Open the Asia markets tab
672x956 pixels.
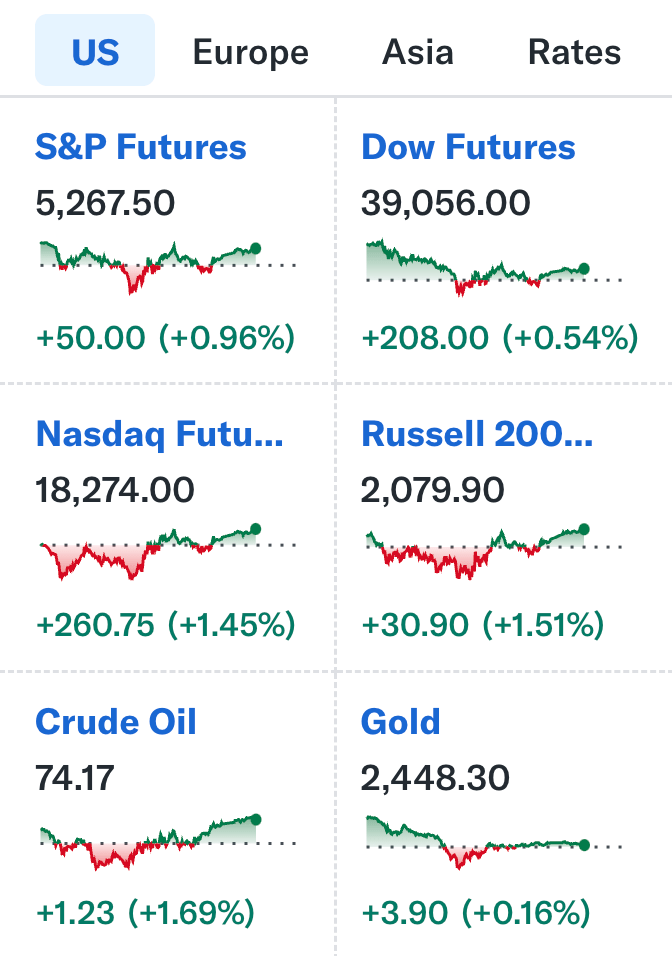417,51
